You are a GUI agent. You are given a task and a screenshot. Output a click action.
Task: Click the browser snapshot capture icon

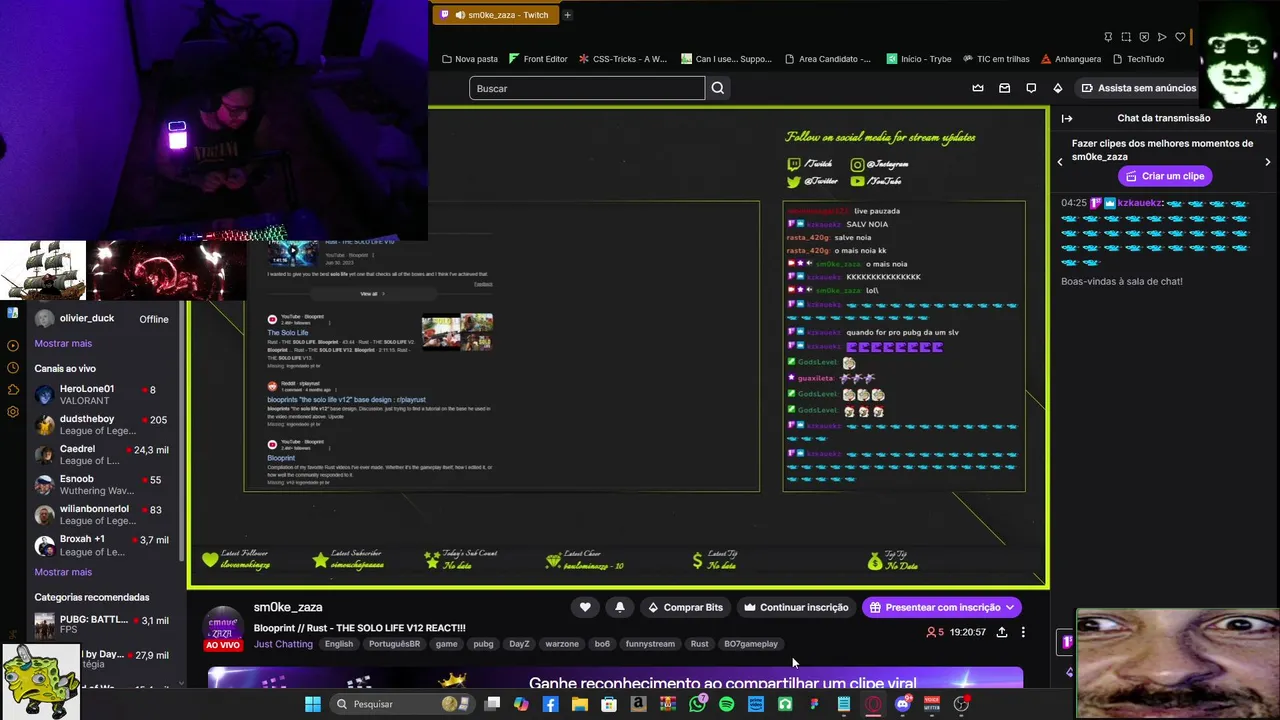[1126, 37]
